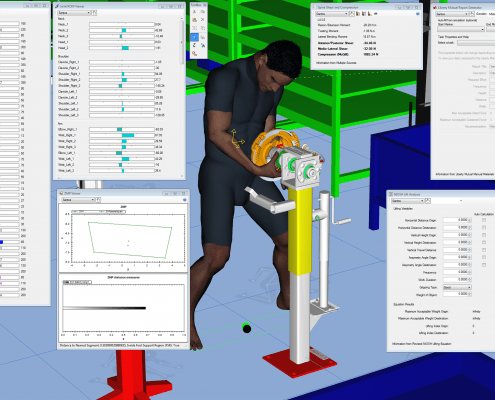
Task: Click the first orange spine level icon in Spine Shear toolbar
Action: (358, 14)
